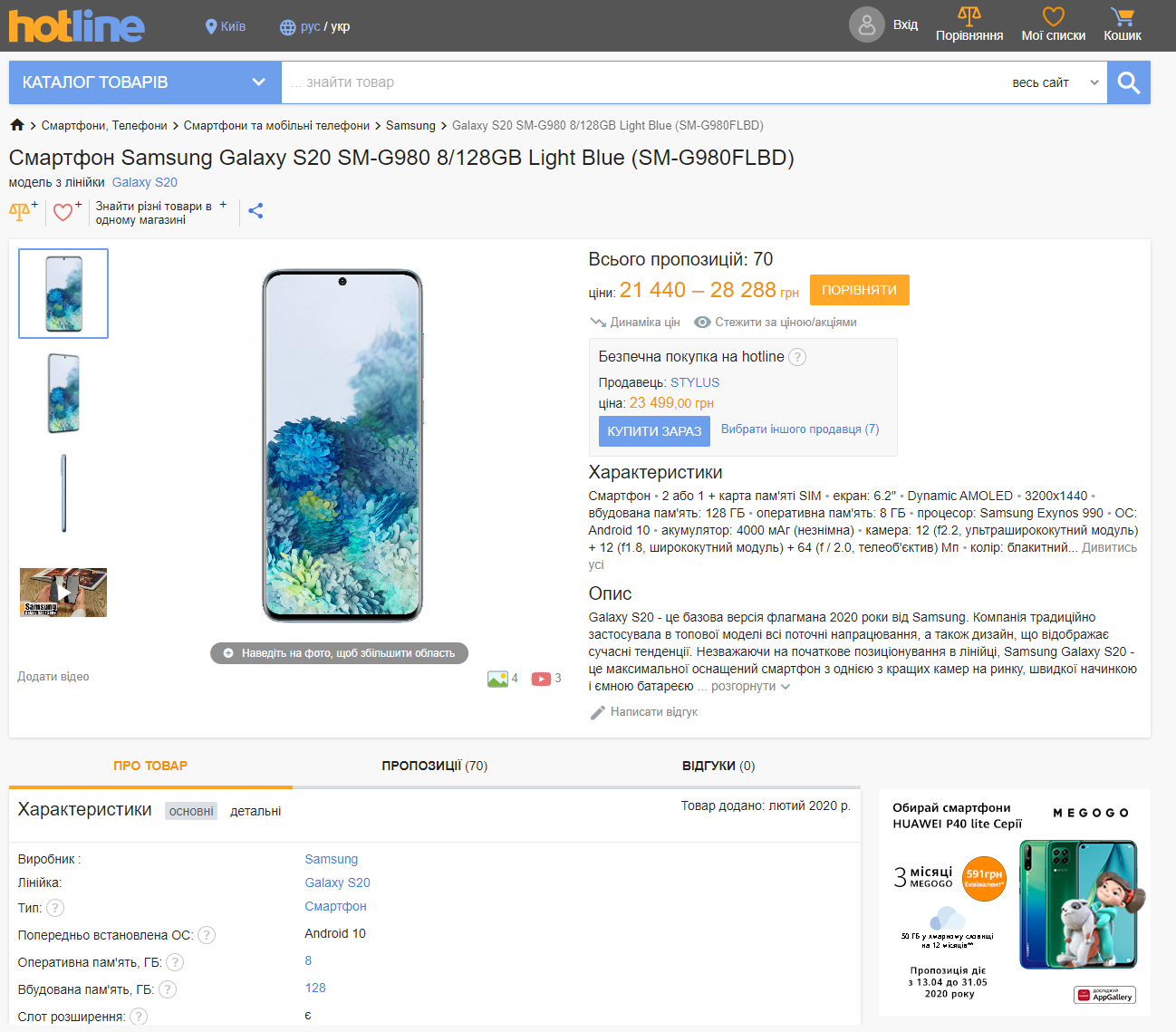Click the Динаміка цін link text

click(645, 323)
